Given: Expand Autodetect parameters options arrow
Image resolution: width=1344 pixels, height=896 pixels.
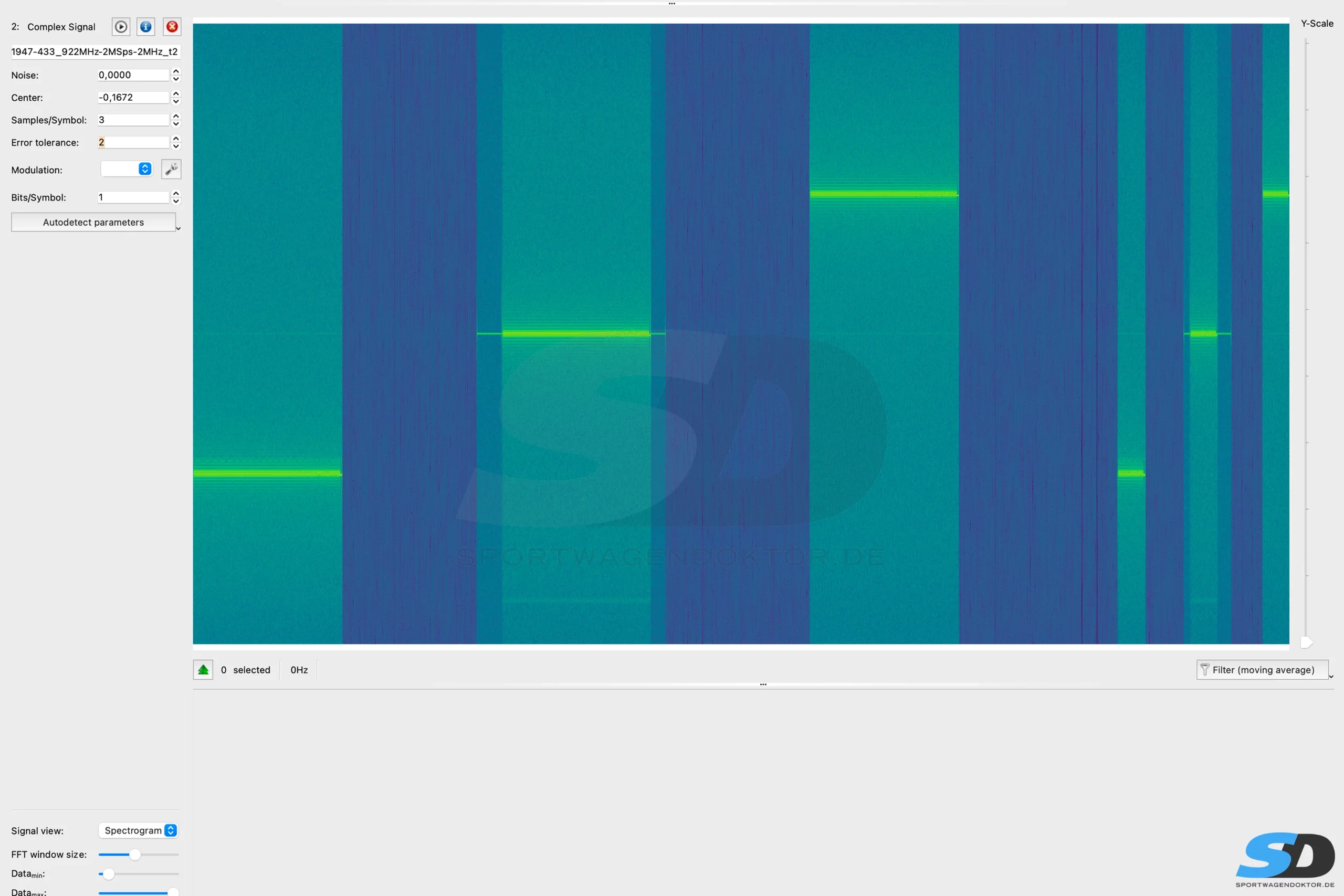Looking at the screenshot, I should pos(178,228).
